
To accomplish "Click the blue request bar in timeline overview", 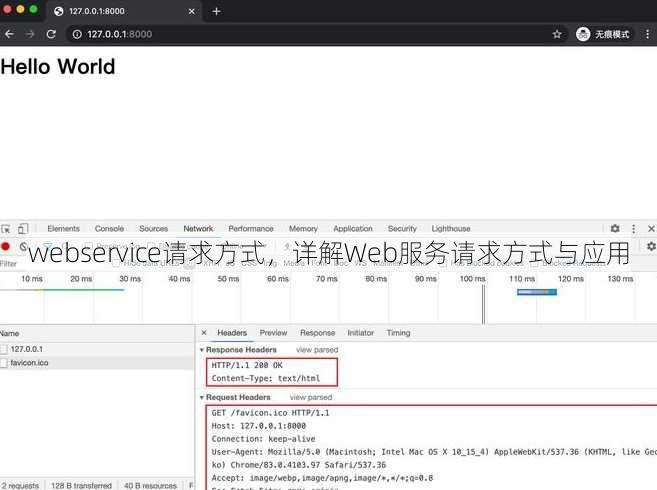I will click(x=537, y=292).
